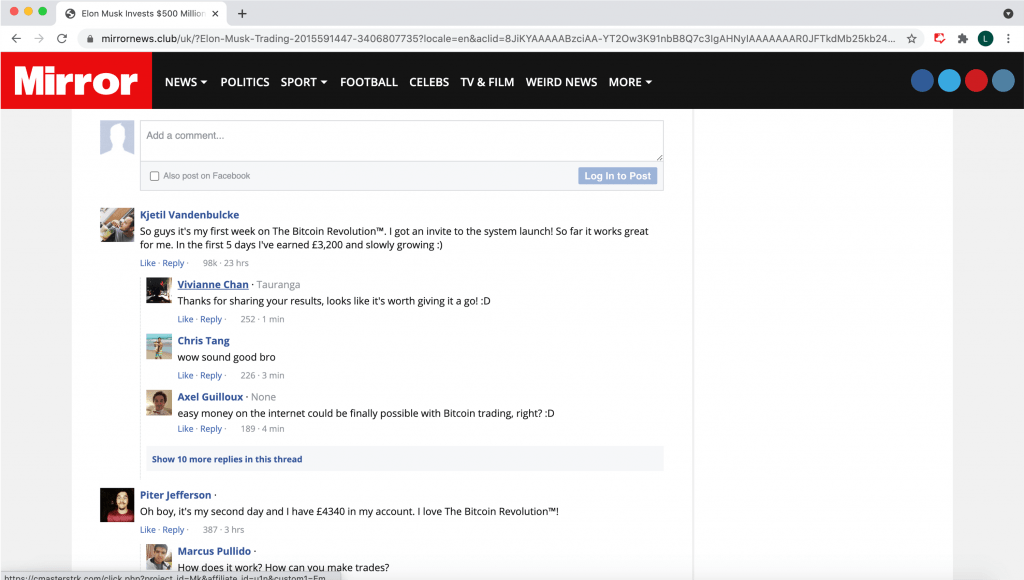Screen dimensions: 1024x580
Task: Click the red social circle icon
Action: pyautogui.click(x=976, y=82)
